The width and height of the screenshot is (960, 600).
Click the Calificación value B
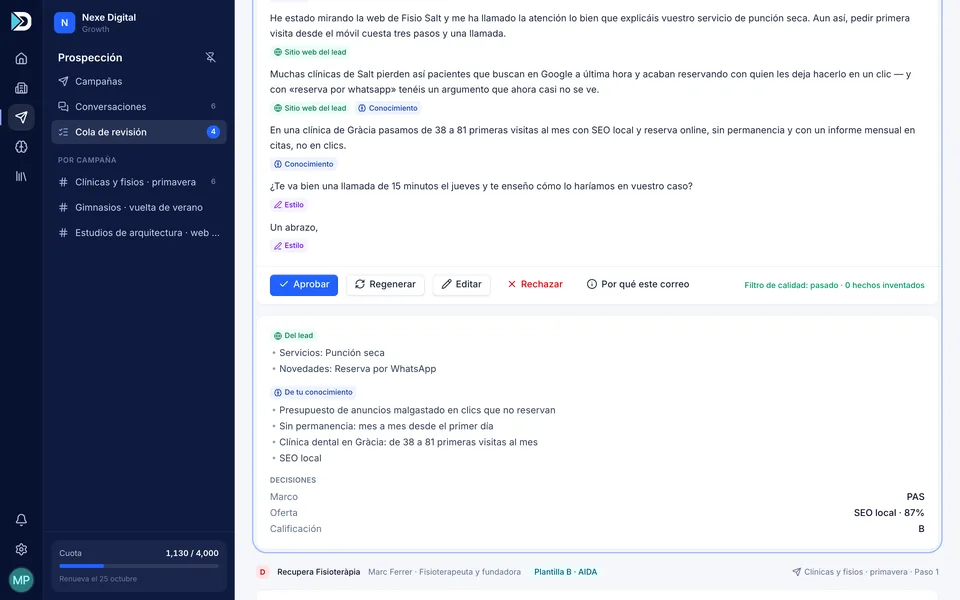click(921, 529)
